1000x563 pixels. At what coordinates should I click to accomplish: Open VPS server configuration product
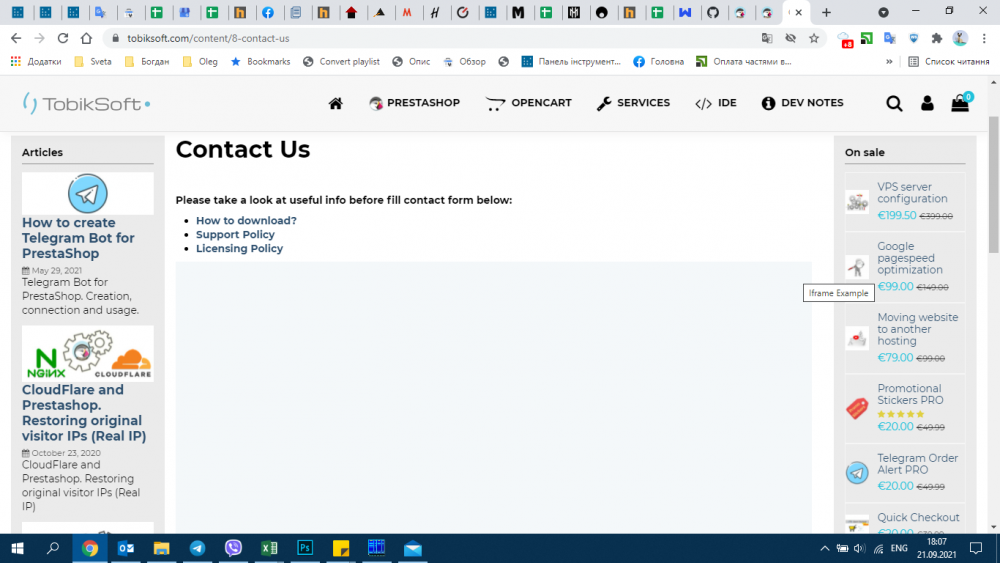point(912,193)
